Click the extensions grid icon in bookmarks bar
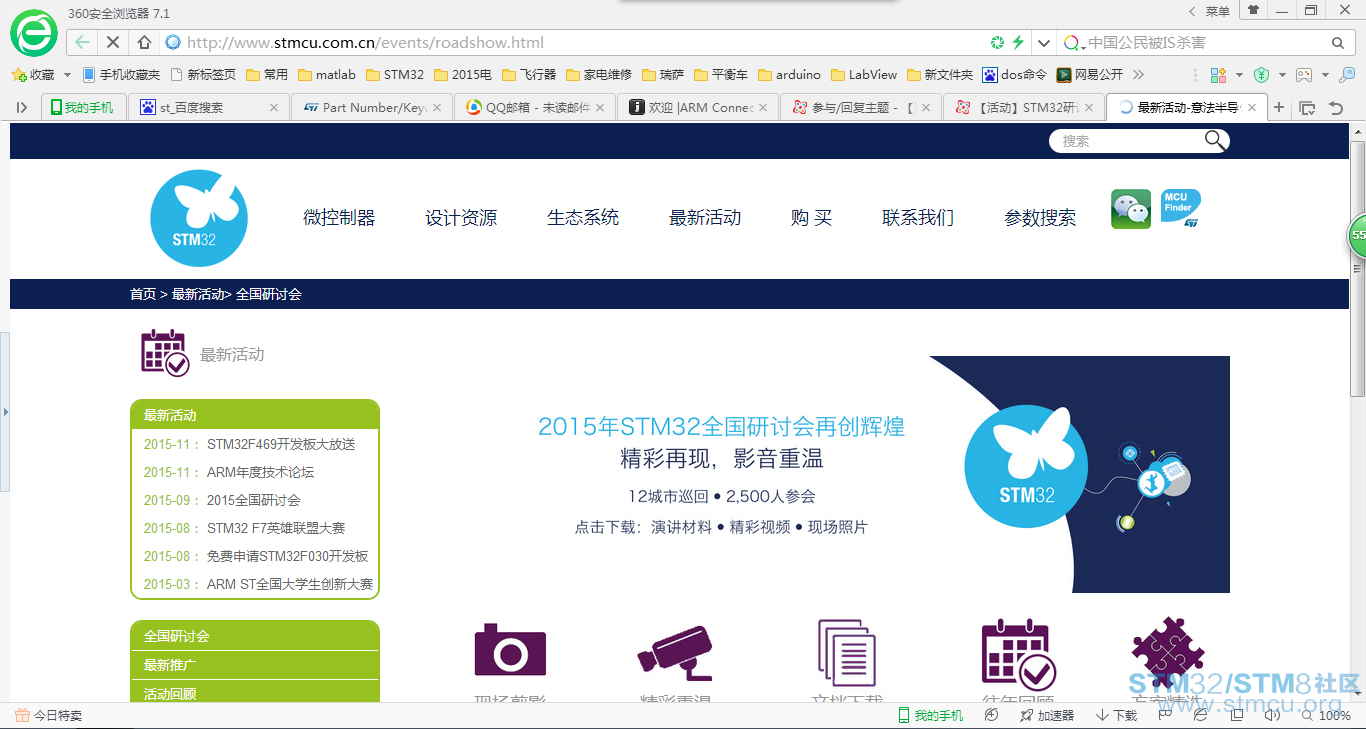This screenshot has height=729, width=1366. point(1218,75)
